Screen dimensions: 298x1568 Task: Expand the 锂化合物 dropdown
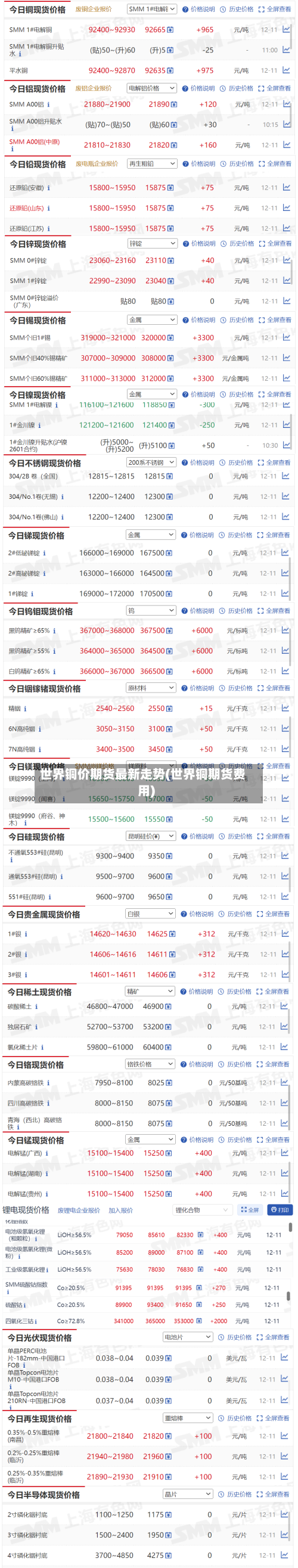202,1210
